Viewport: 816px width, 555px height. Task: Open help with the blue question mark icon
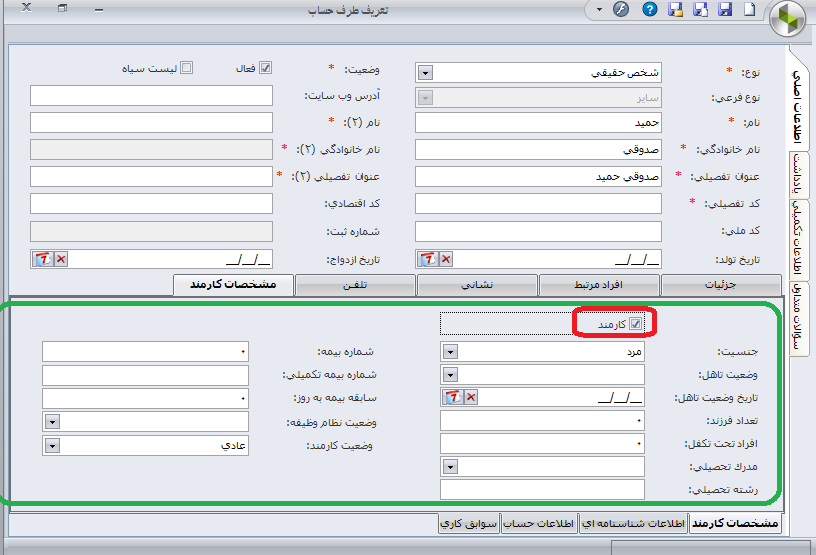tap(649, 9)
